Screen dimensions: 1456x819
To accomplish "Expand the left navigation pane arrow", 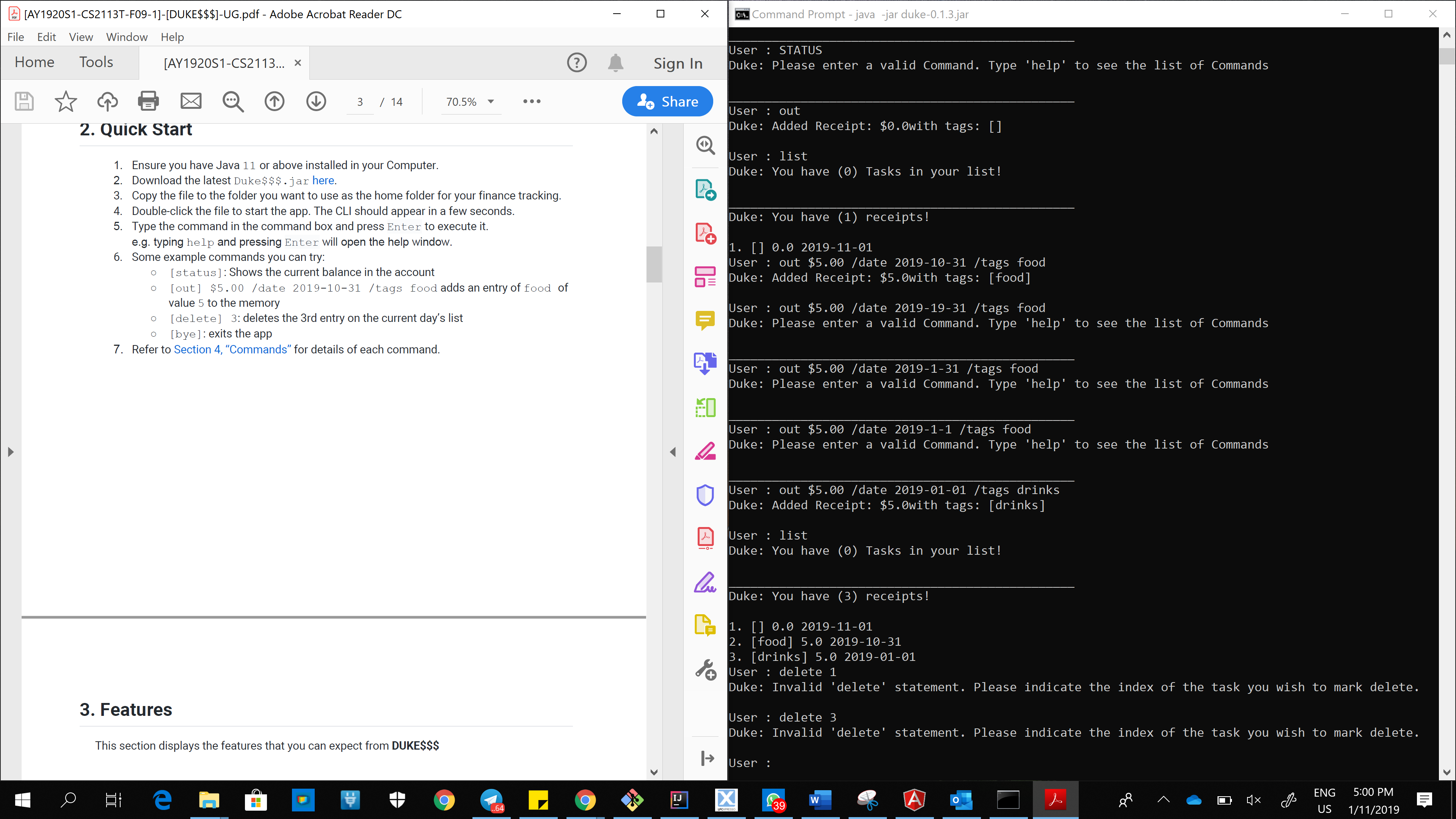I will tap(11, 452).
